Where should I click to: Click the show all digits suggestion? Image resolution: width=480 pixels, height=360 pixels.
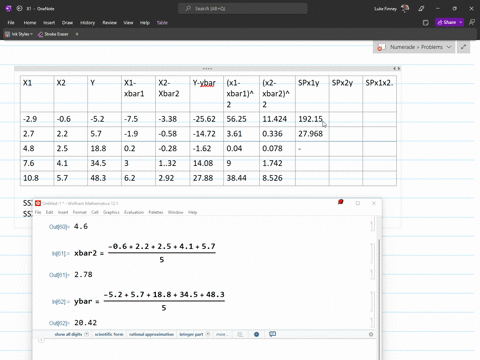[x=68, y=334]
